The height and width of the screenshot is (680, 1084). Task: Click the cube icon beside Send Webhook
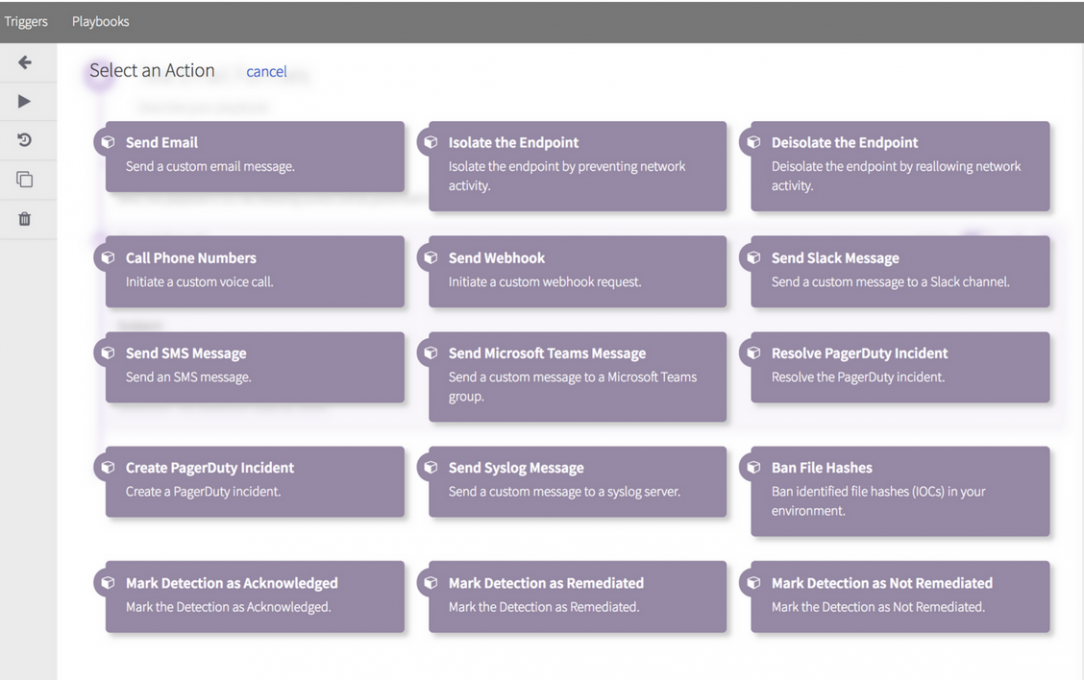tap(431, 258)
